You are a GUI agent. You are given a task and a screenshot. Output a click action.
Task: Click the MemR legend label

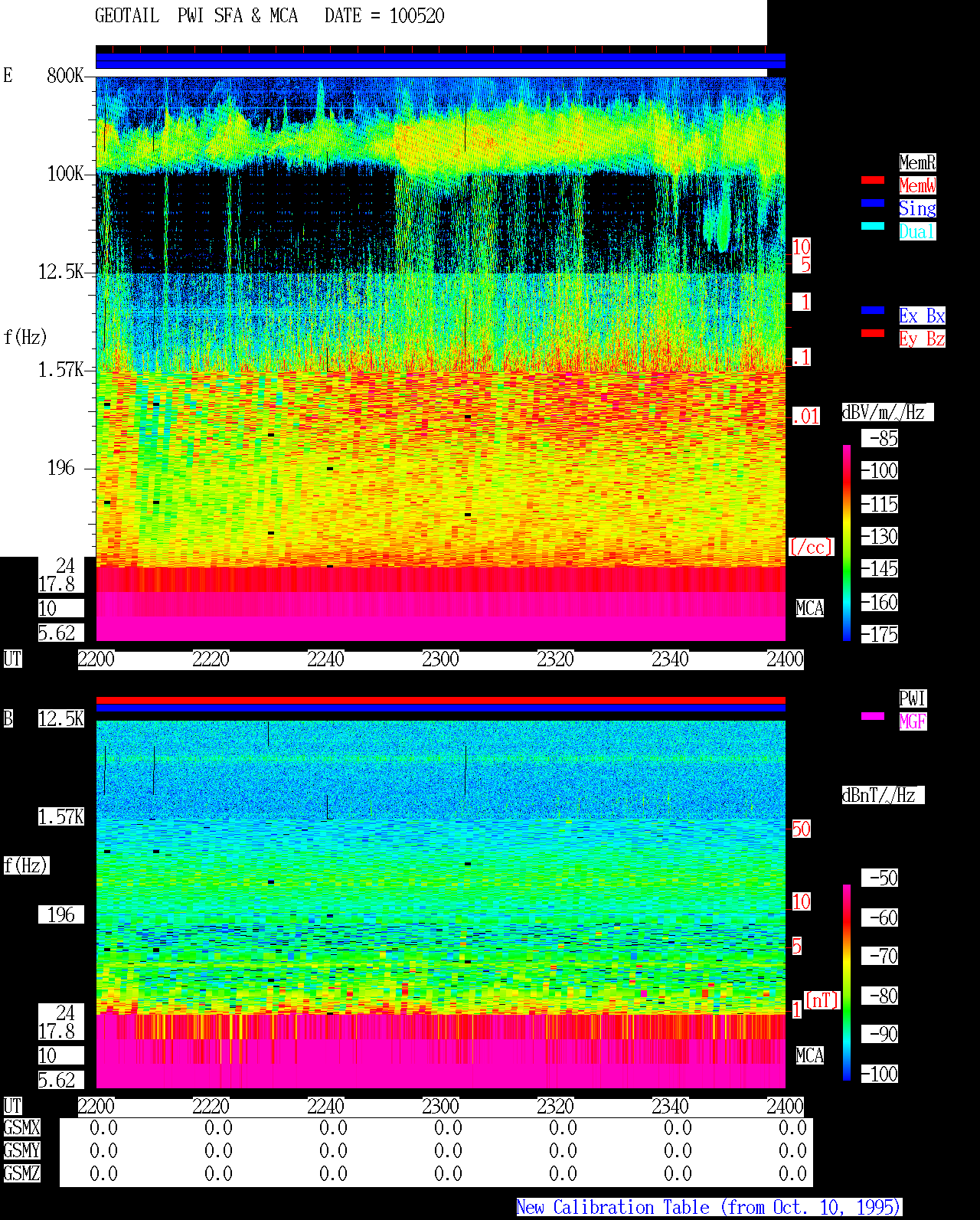[917, 162]
